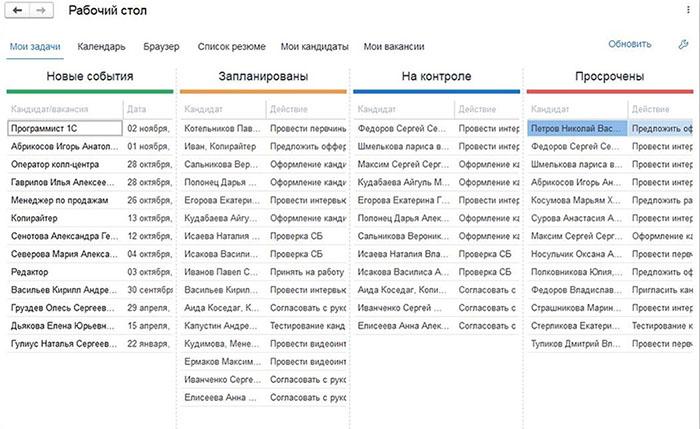Select Гаврилов Илья Алексее... row
700x429 pixels.
[x=90, y=182]
